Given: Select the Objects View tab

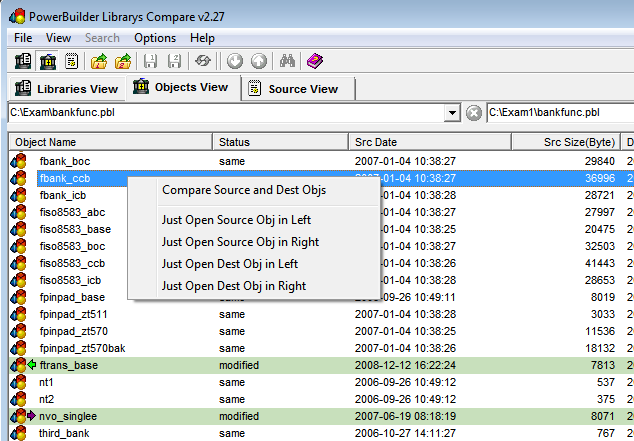Looking at the screenshot, I should click(x=183, y=87).
